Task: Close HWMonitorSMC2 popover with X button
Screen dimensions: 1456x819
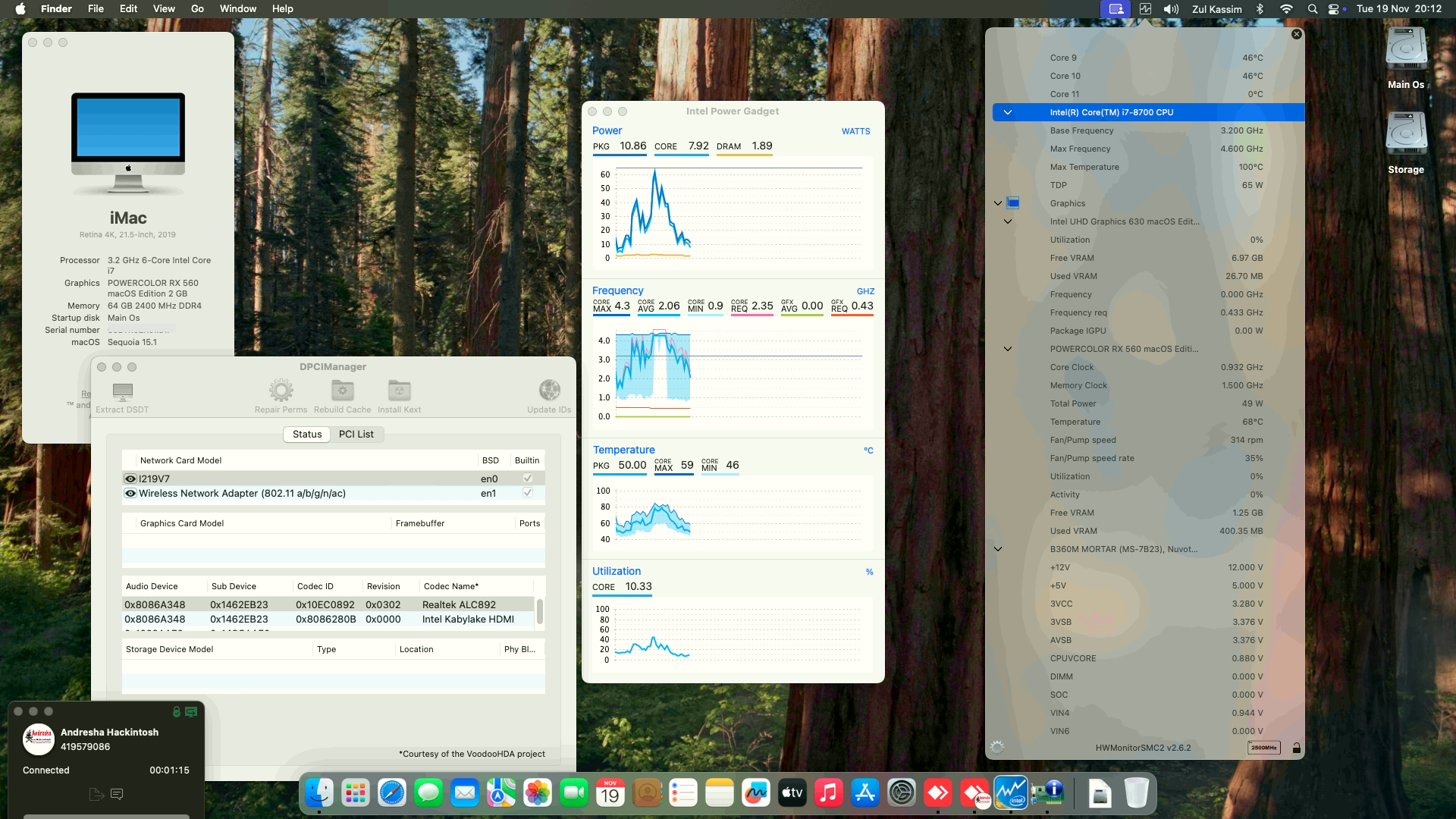Action: [1296, 34]
